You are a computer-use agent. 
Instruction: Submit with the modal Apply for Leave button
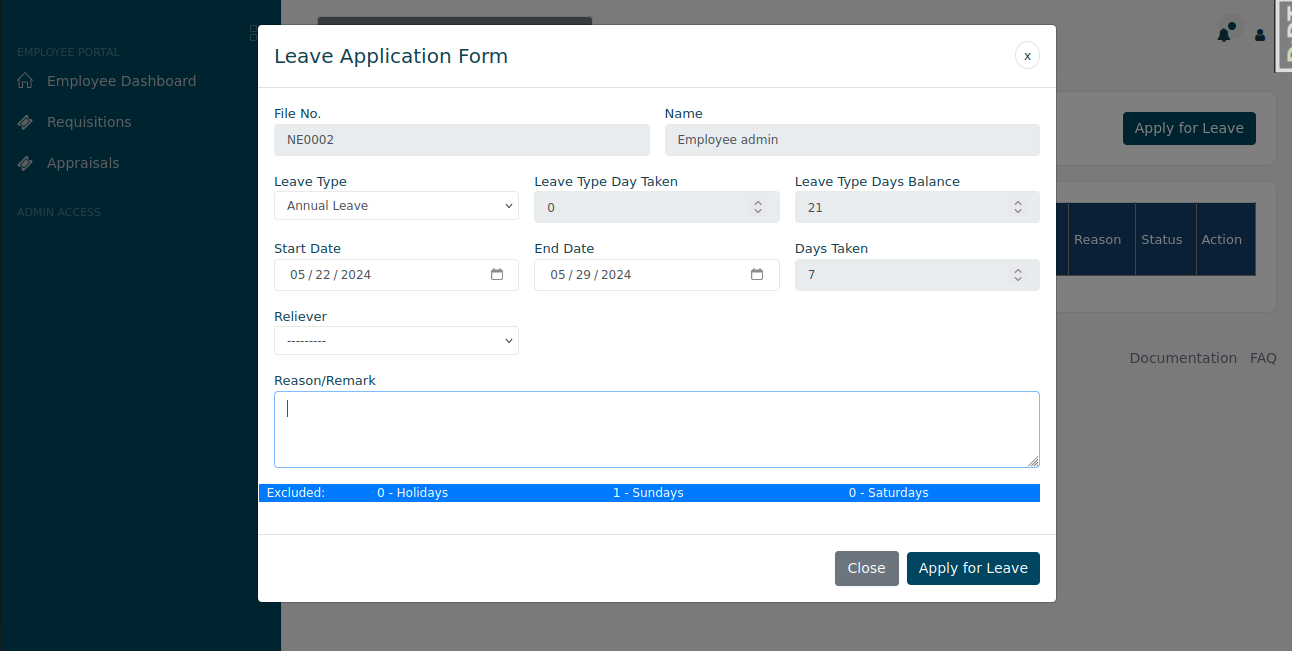click(x=973, y=568)
